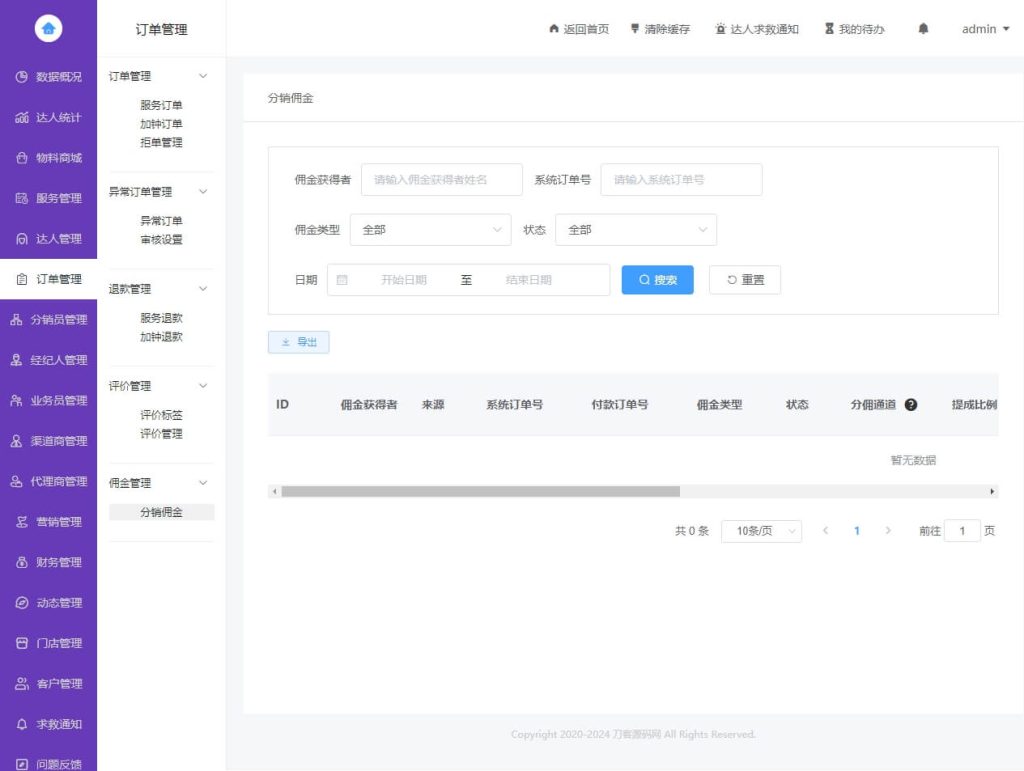Click the help icon beside 分佣通道

(911, 405)
